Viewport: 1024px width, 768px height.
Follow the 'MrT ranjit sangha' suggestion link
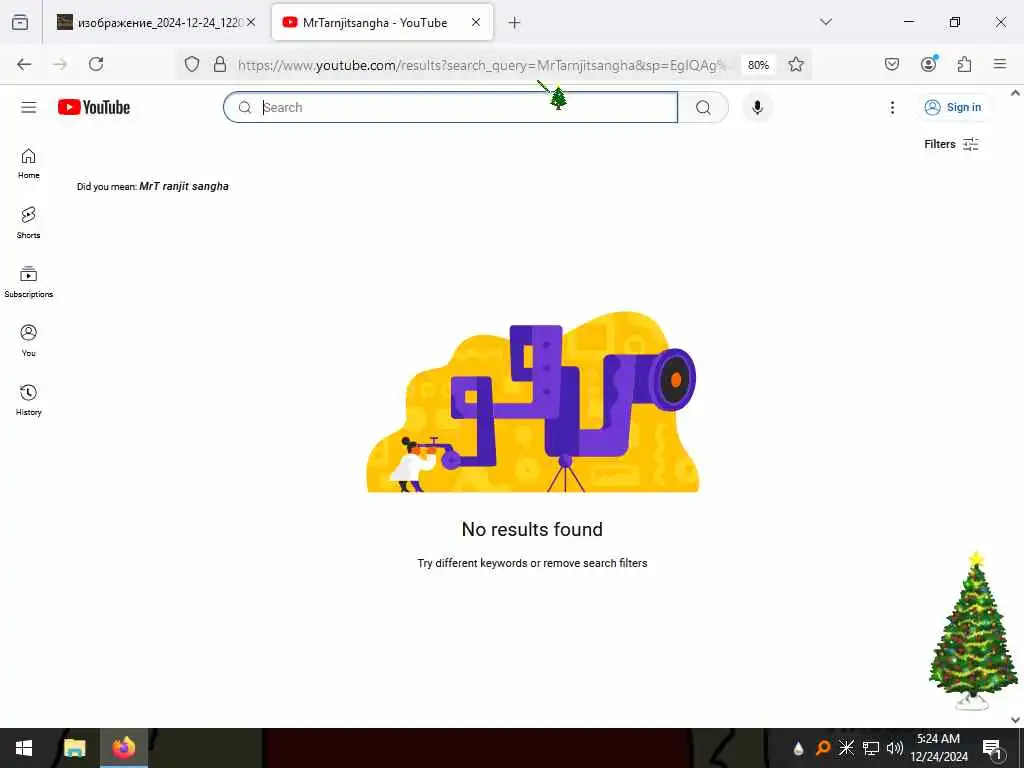(x=184, y=186)
